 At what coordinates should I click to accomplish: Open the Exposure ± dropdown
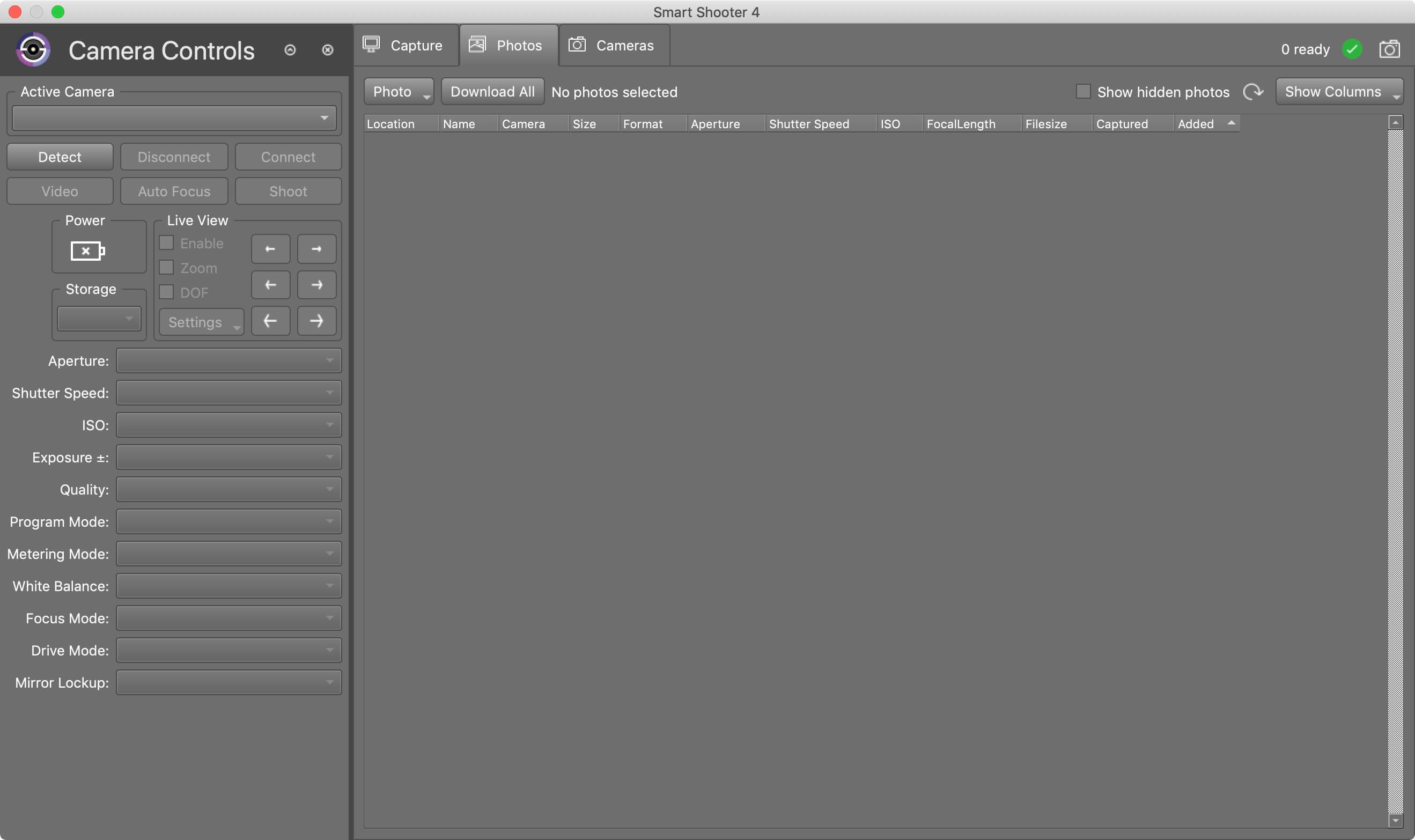coord(229,458)
